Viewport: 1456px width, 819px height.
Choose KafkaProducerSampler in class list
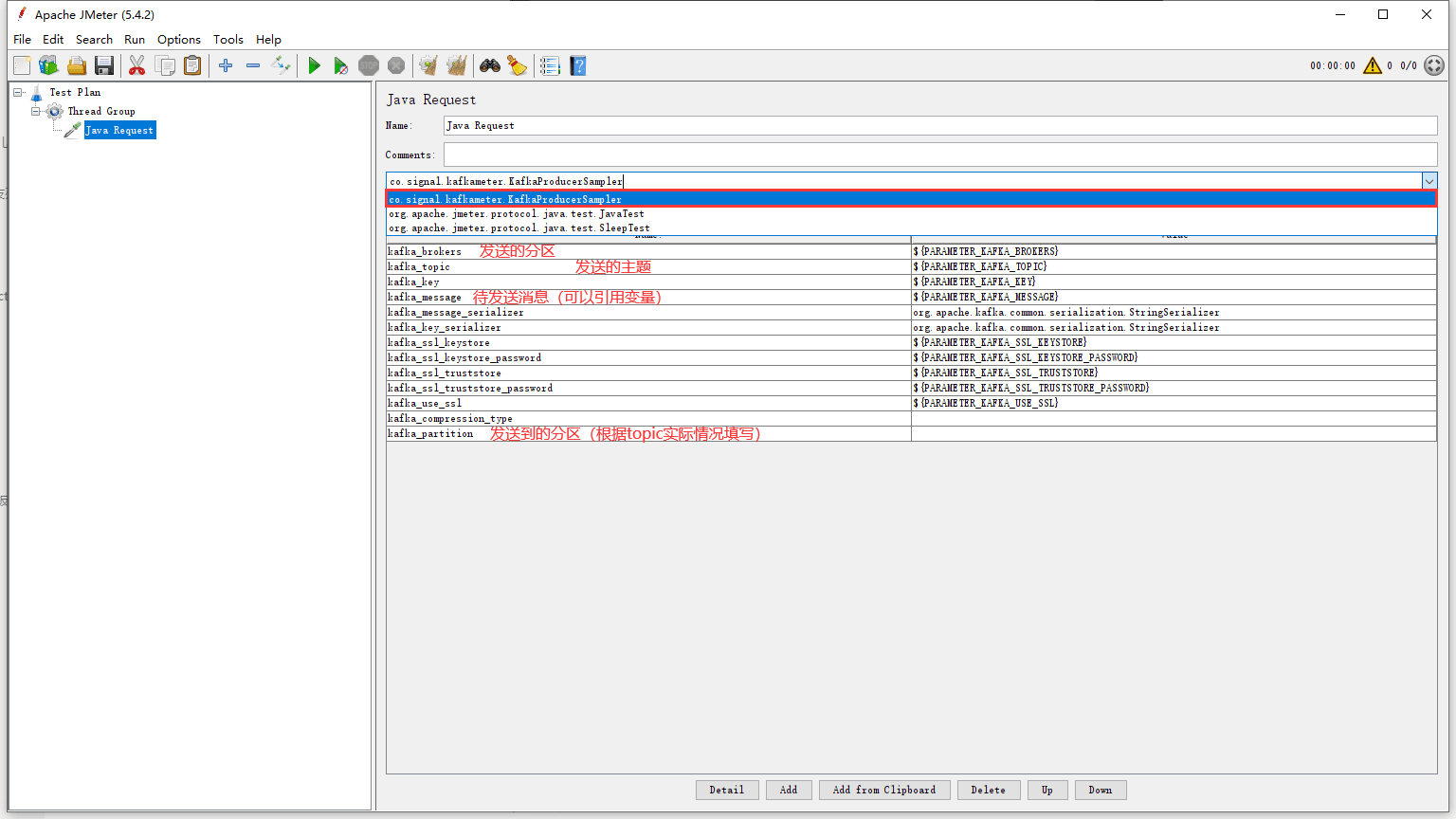[x=911, y=199]
